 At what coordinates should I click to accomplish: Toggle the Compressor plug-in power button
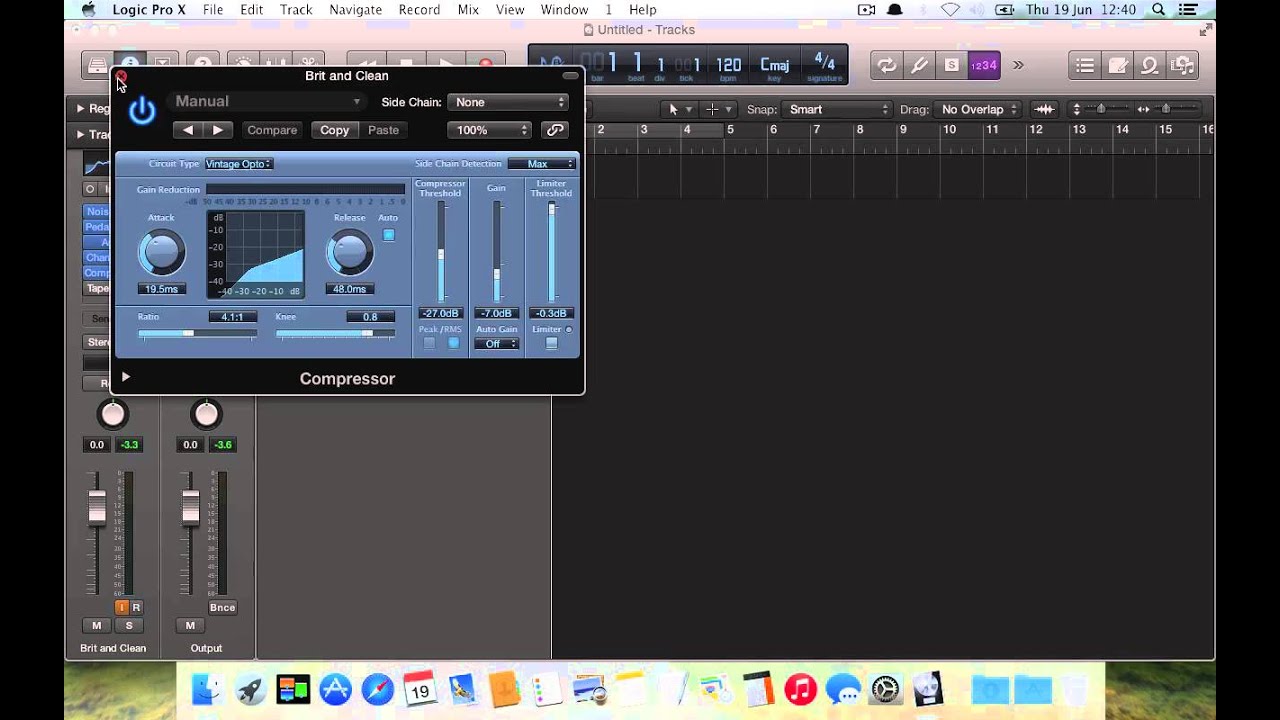[x=142, y=110]
